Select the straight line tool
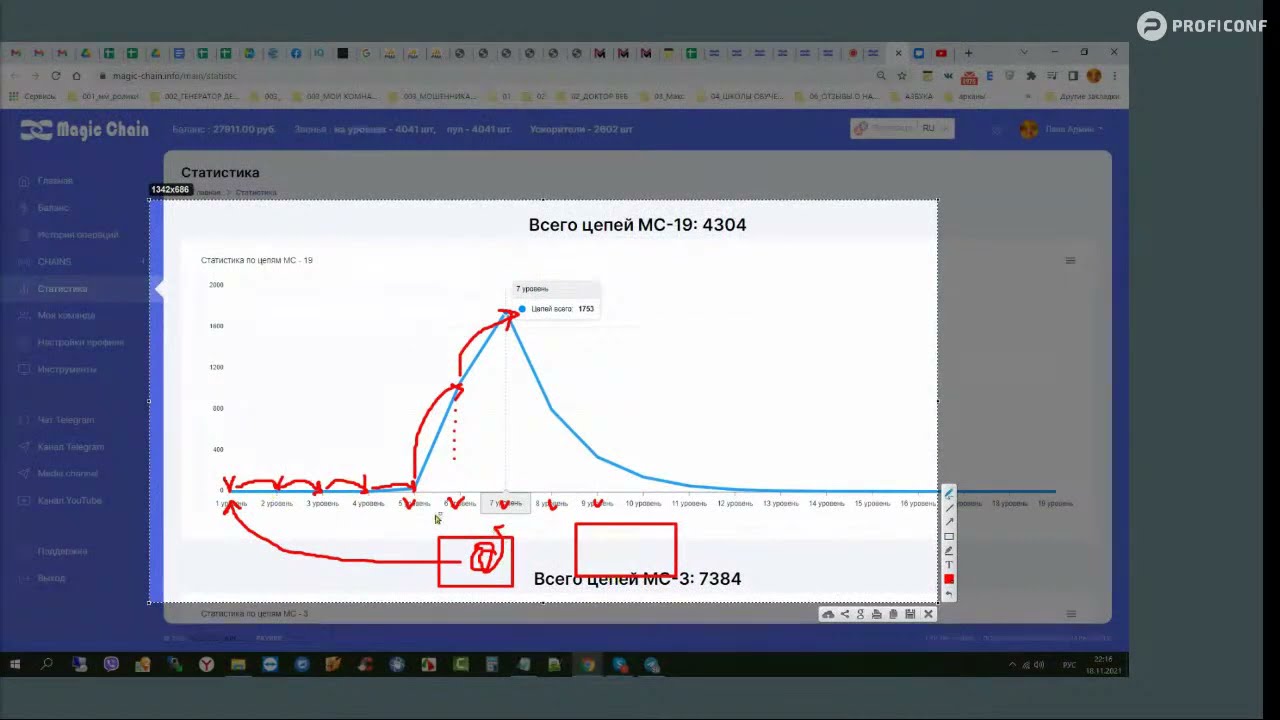The height and width of the screenshot is (720, 1280). pyautogui.click(x=949, y=508)
